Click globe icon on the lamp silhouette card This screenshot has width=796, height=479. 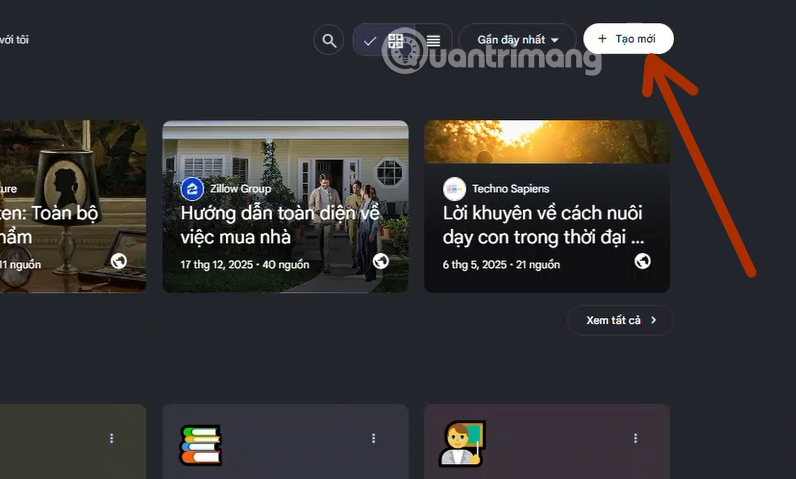(x=119, y=261)
